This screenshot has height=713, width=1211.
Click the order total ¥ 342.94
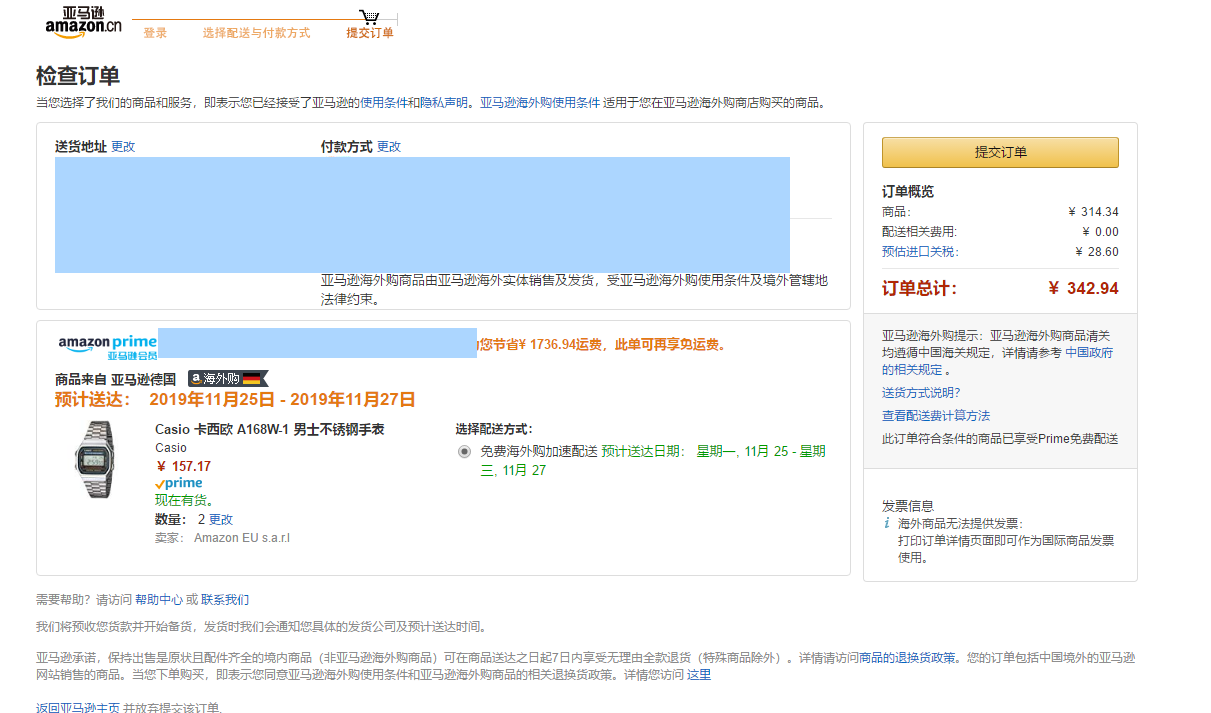1083,288
